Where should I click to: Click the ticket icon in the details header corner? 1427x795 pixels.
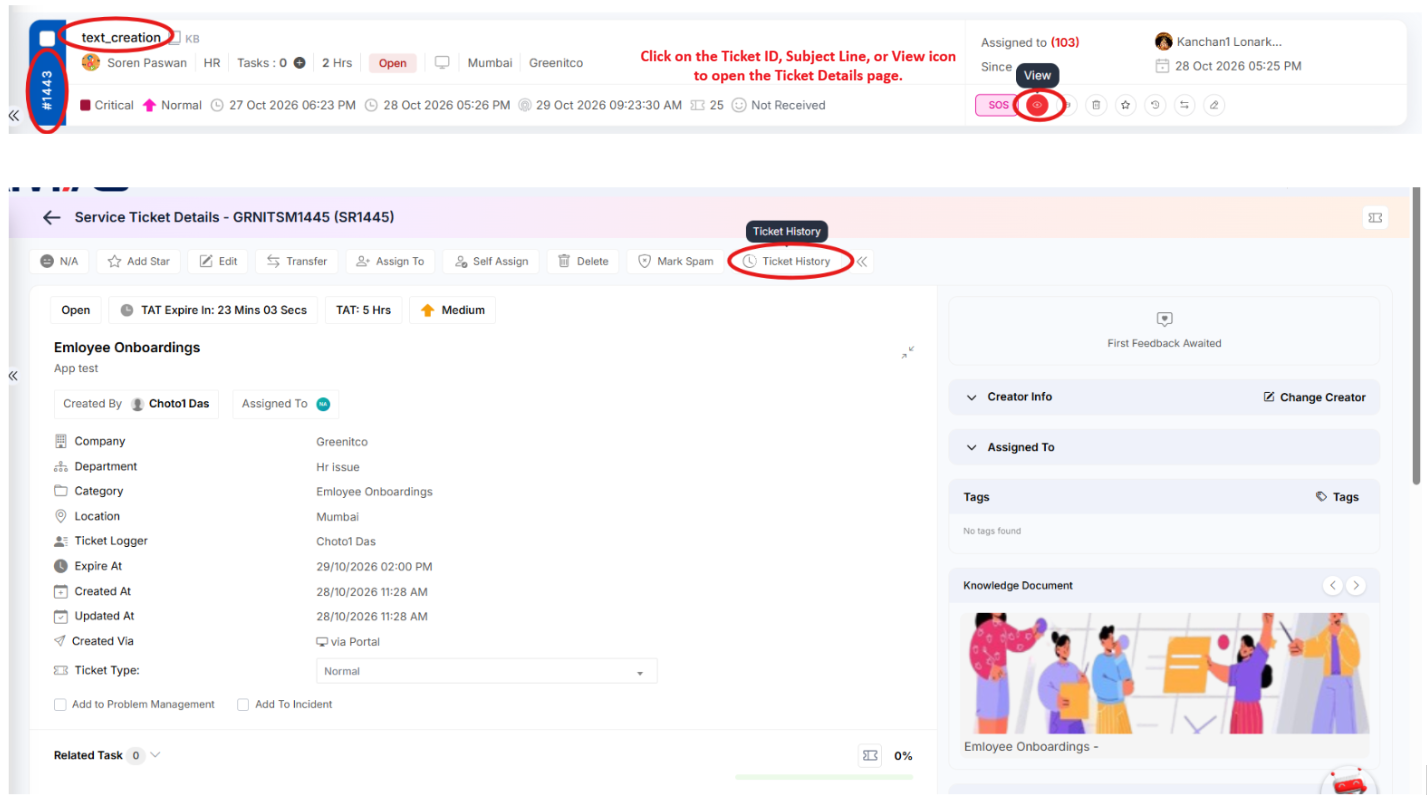coord(1375,217)
